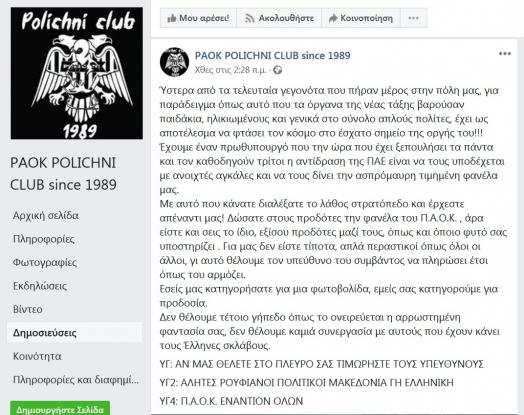Open the Polichni club 1989 profile picture
This screenshot has height=415, width=524.
(x=77, y=73)
